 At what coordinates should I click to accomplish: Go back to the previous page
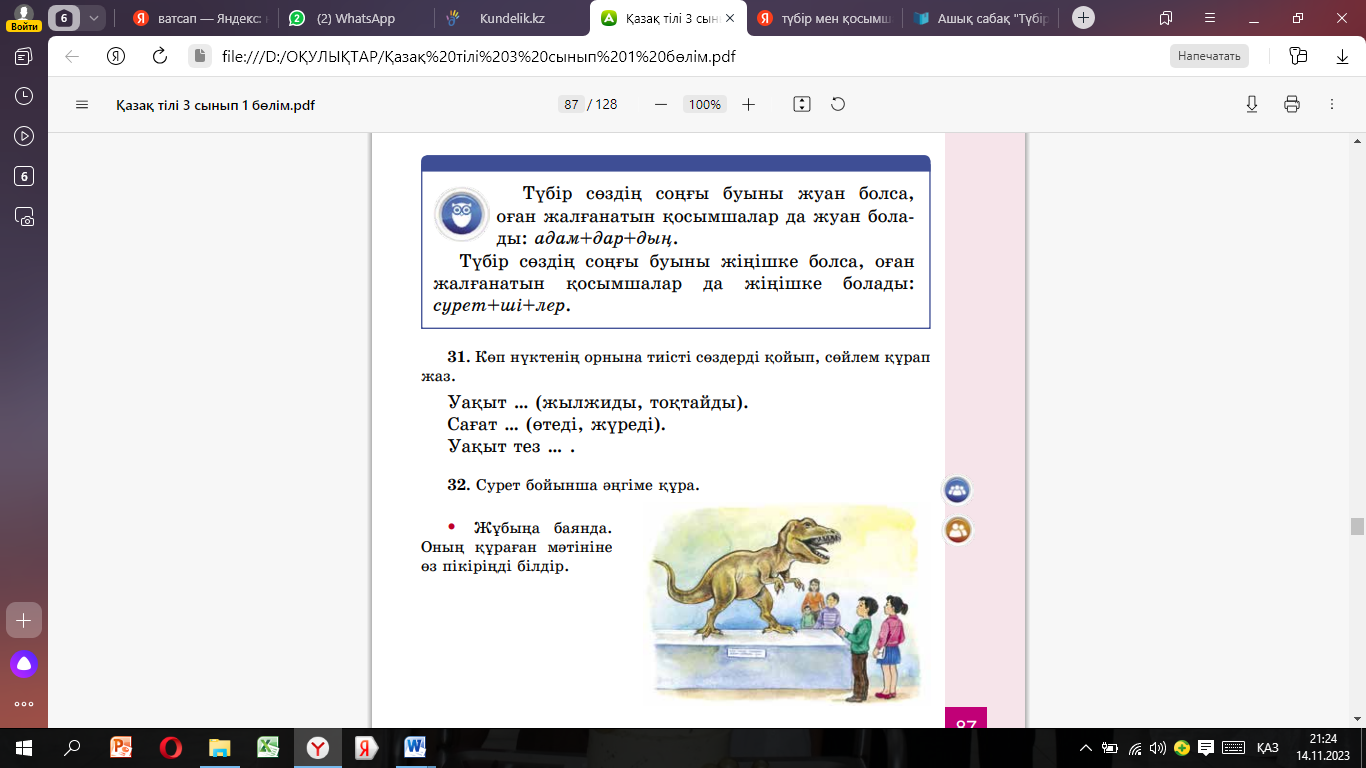click(72, 56)
